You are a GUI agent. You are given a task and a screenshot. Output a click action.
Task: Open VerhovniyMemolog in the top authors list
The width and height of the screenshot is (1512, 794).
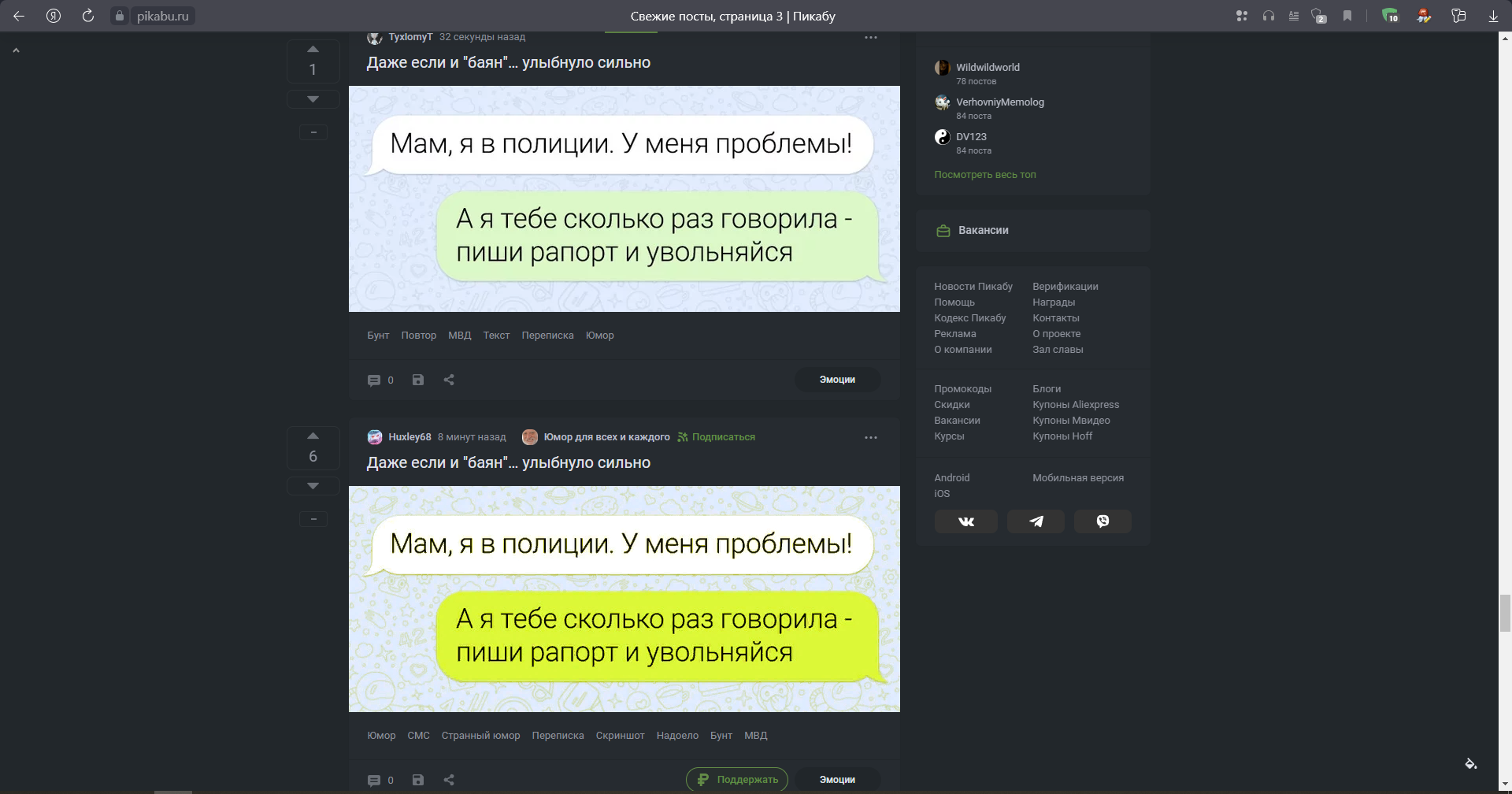pos(1000,102)
